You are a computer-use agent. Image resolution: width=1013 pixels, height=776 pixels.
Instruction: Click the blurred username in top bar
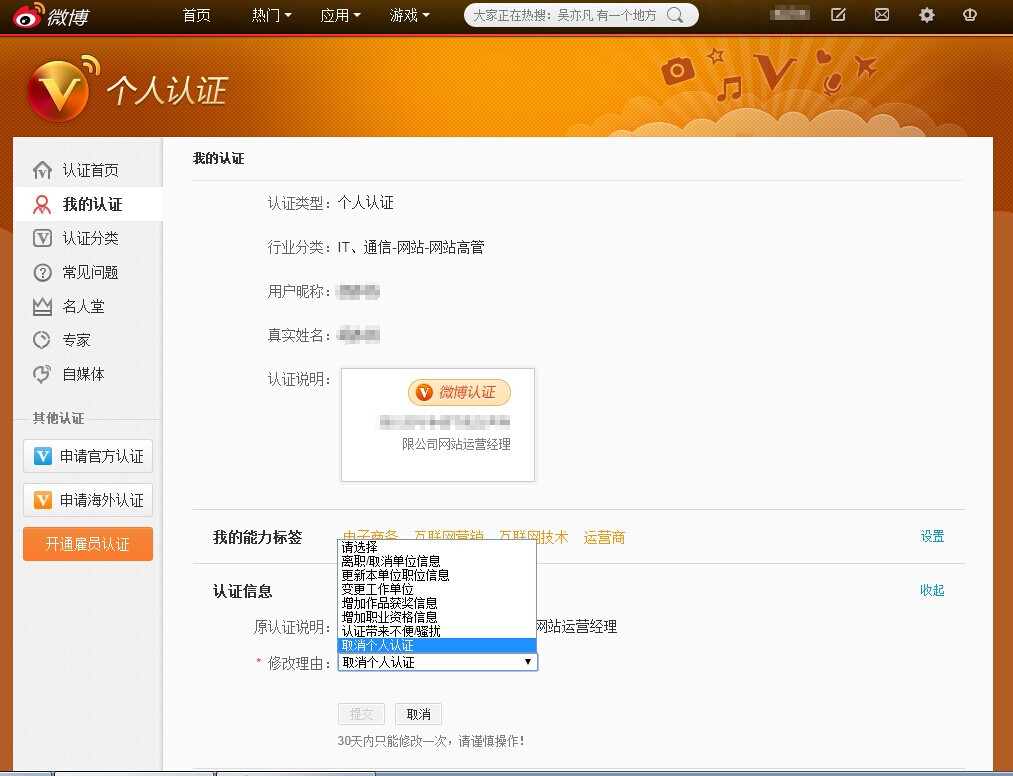point(789,14)
